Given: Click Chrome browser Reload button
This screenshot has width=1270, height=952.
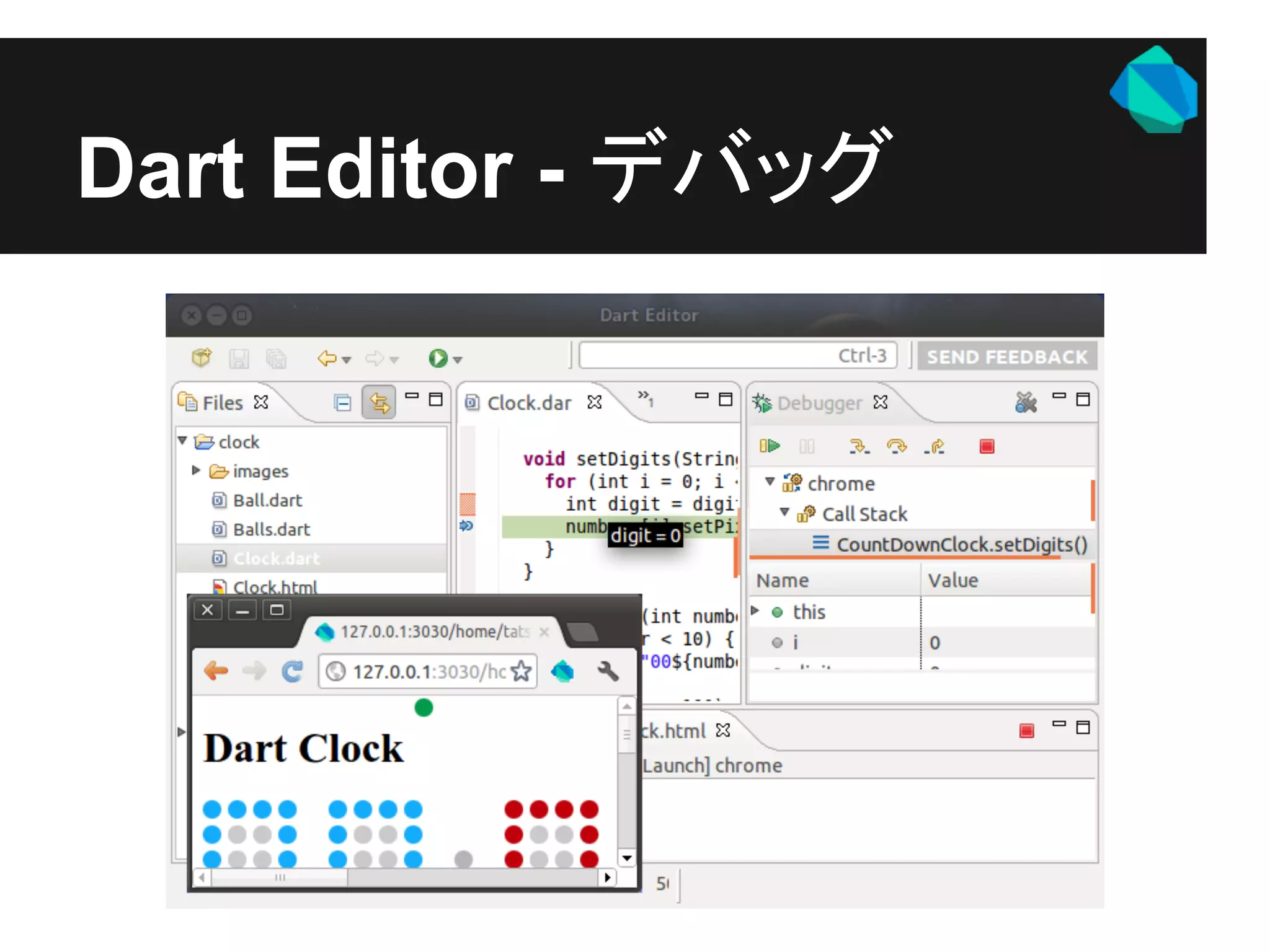Looking at the screenshot, I should [x=292, y=671].
